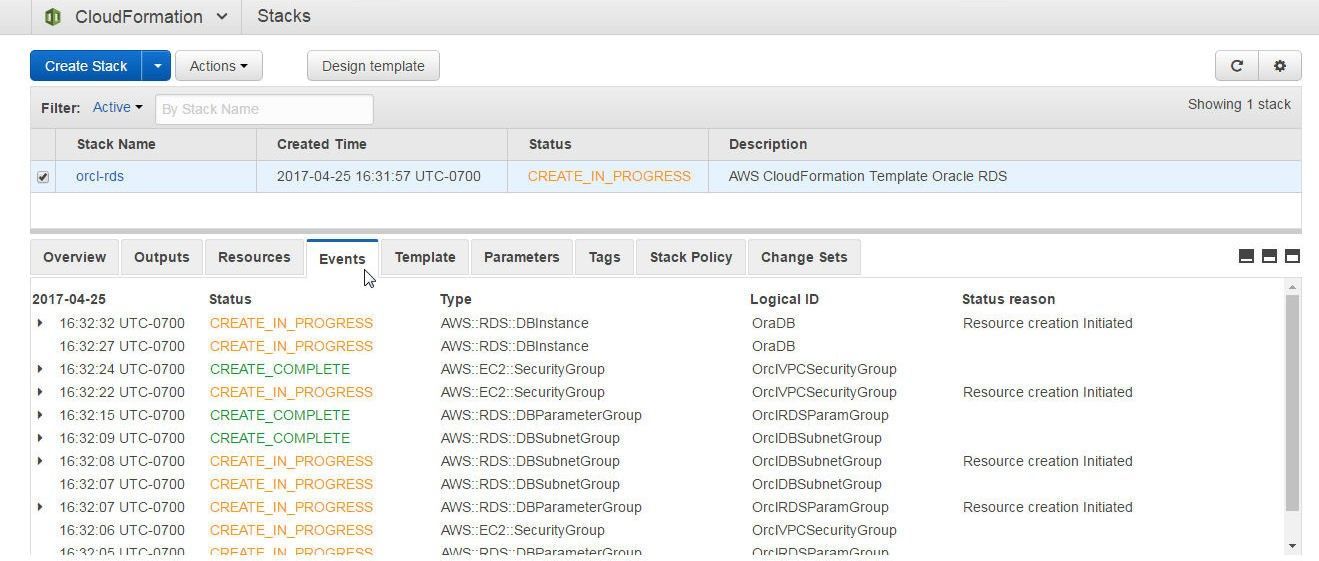Select the Events tab
This screenshot has height=561, width=1319.
(342, 258)
